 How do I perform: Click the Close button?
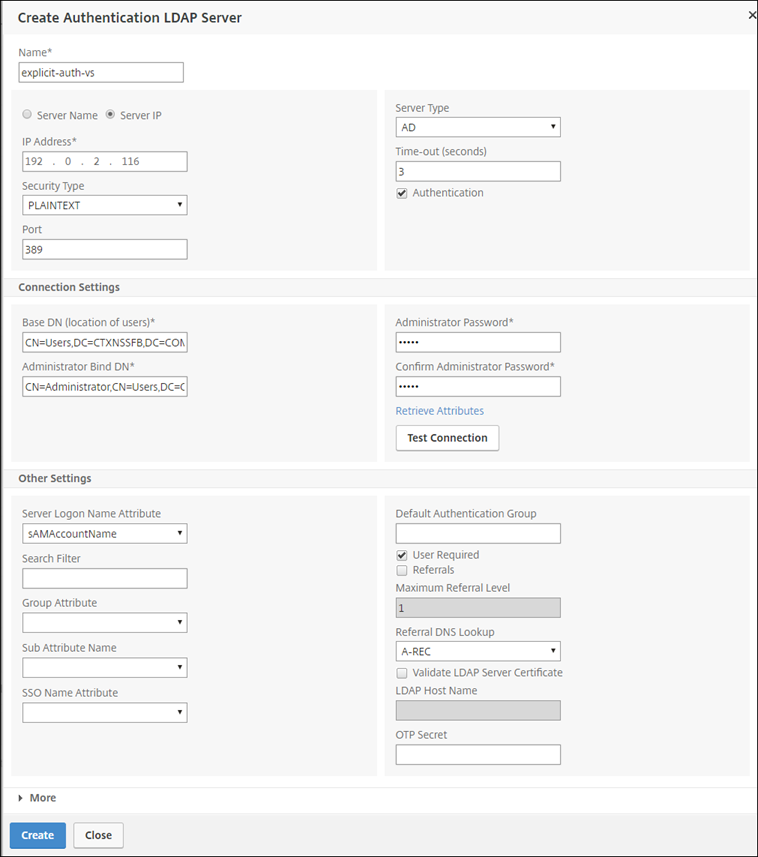[98, 835]
